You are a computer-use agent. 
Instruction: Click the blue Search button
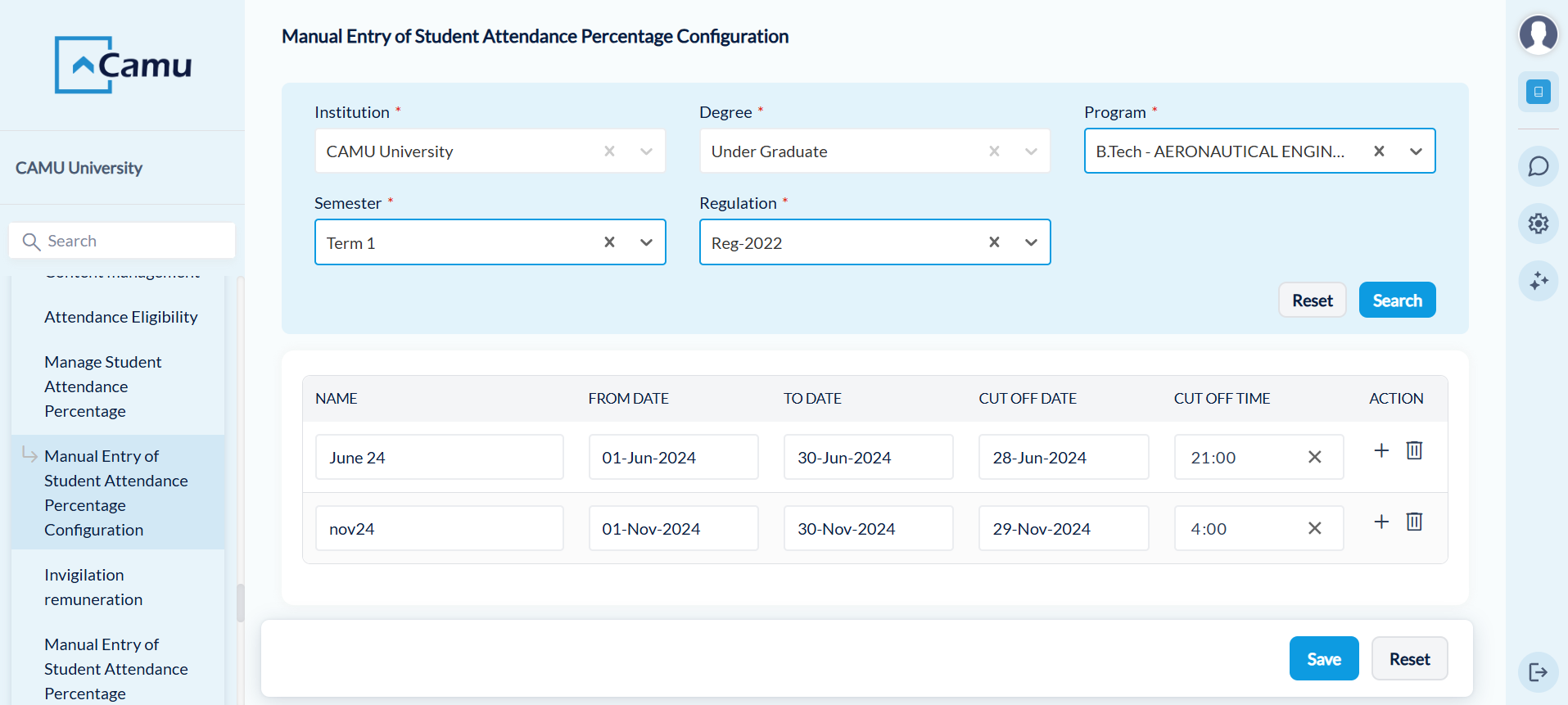[x=1397, y=301]
